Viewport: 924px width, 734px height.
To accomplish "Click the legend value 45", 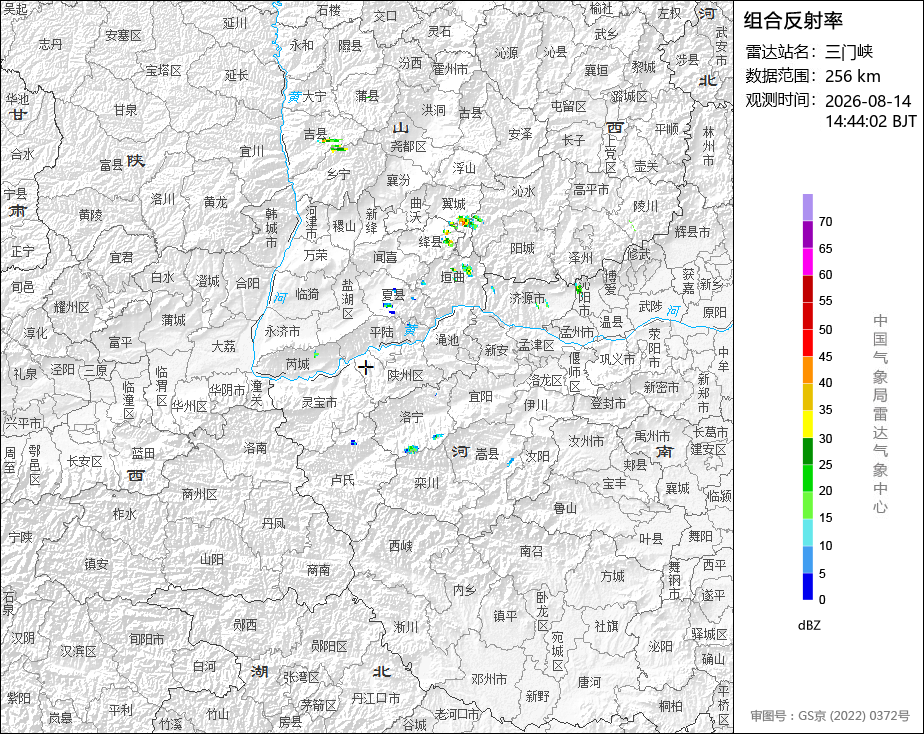I will click(826, 356).
